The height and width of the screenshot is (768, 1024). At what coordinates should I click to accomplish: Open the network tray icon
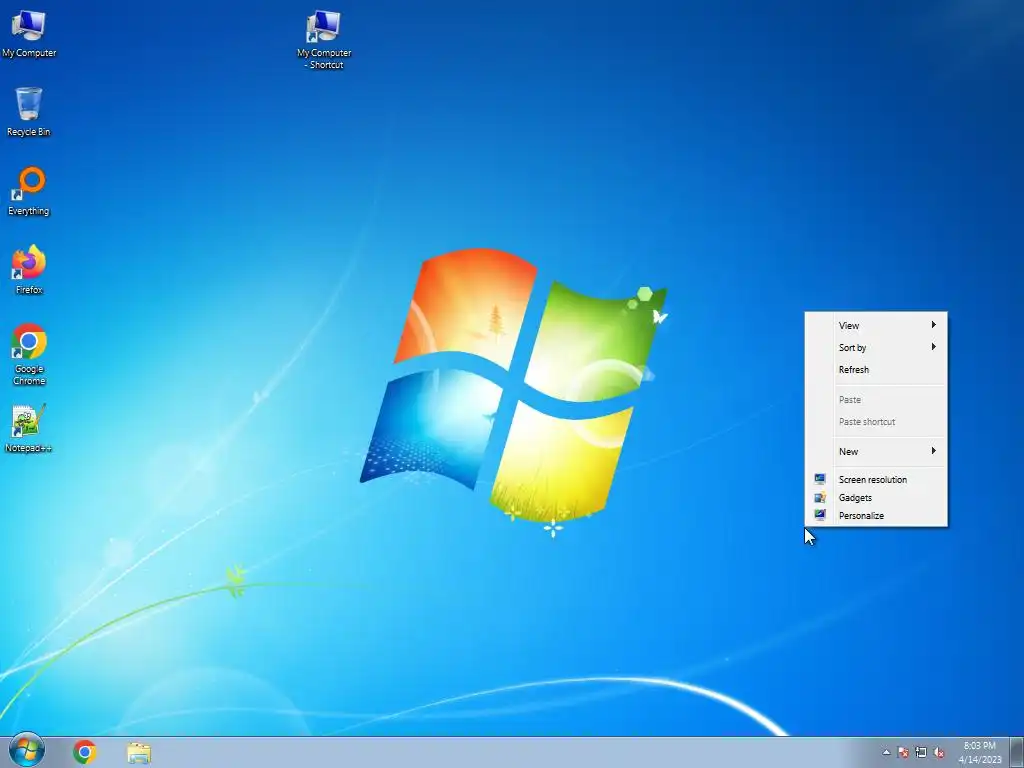click(x=921, y=752)
